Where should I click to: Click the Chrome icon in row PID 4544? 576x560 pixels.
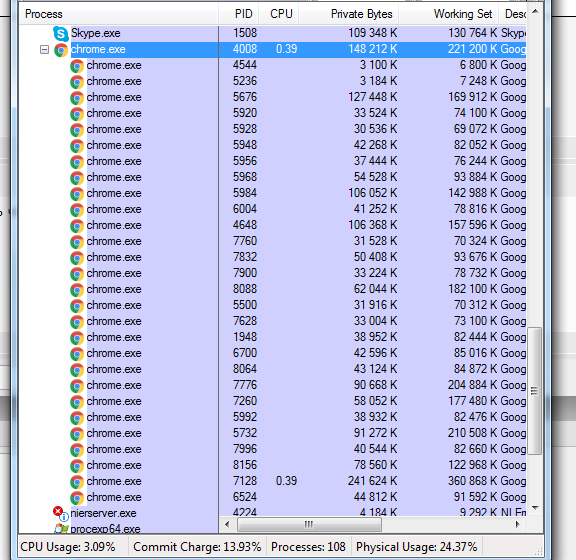click(x=77, y=66)
